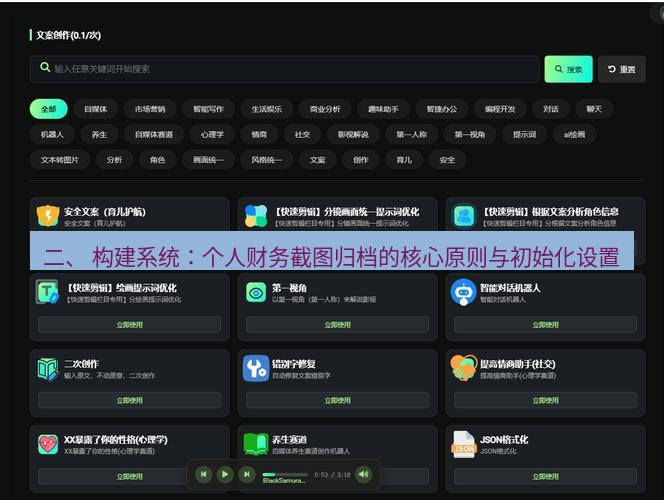Click the handshake heart icon of 提高情商助手
The image size is (664, 500).
[x=463, y=367]
